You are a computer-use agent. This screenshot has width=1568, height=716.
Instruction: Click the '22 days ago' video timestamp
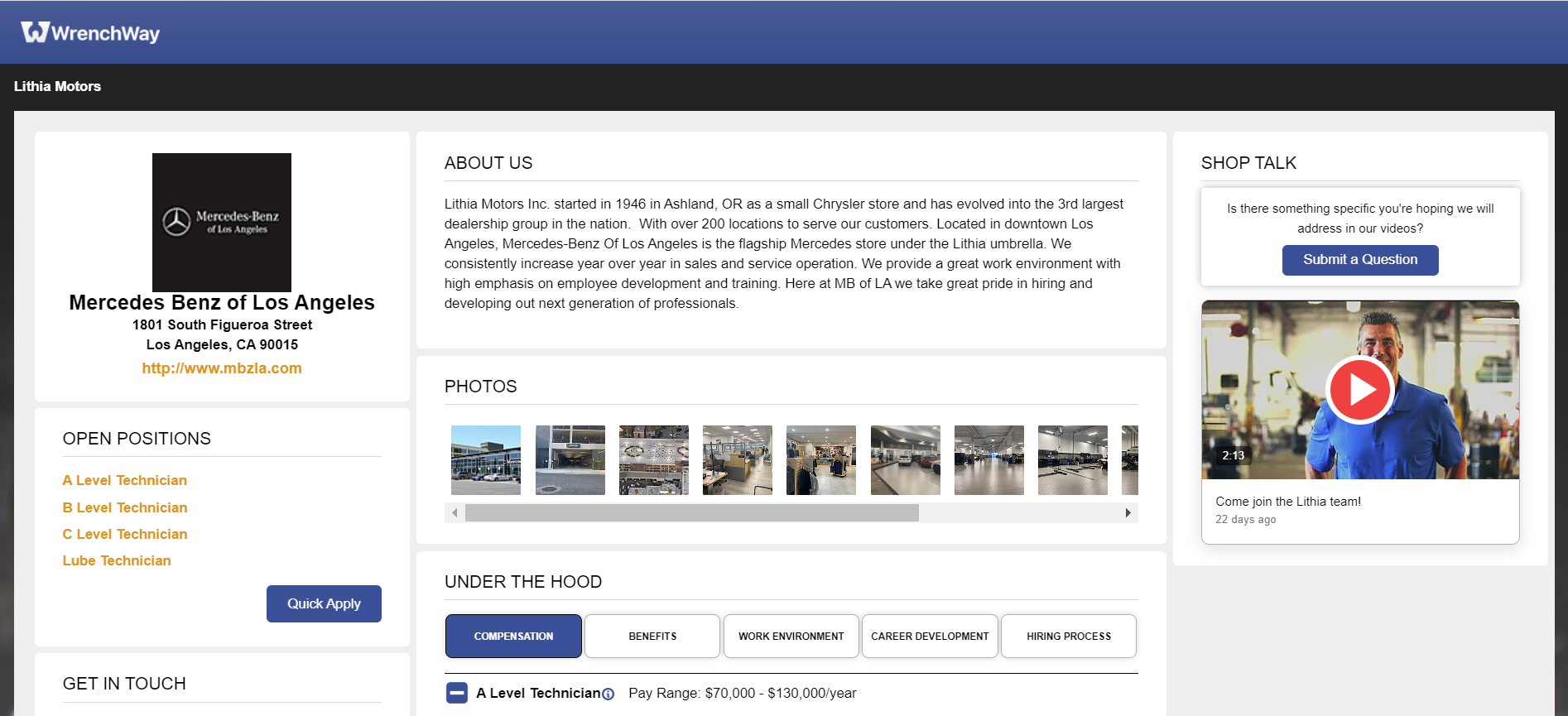1246,520
